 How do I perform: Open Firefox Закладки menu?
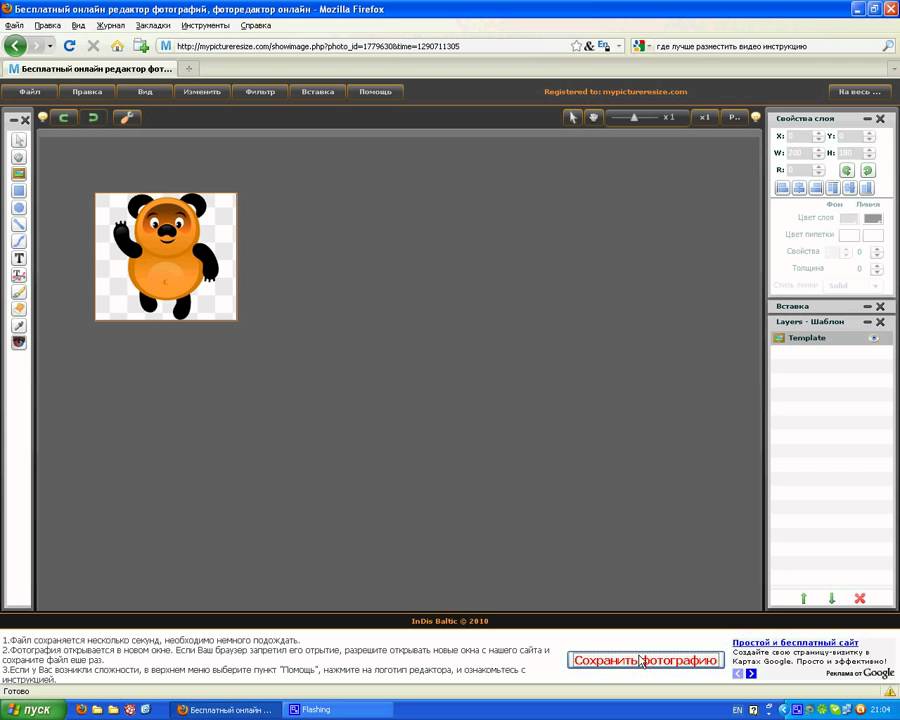pos(153,25)
